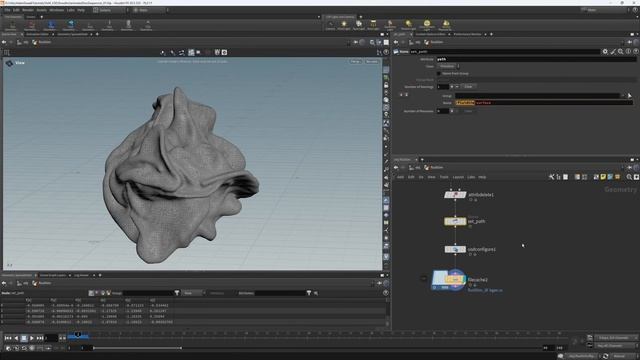Open the Class dropdown in parameters

[x=449, y=66]
